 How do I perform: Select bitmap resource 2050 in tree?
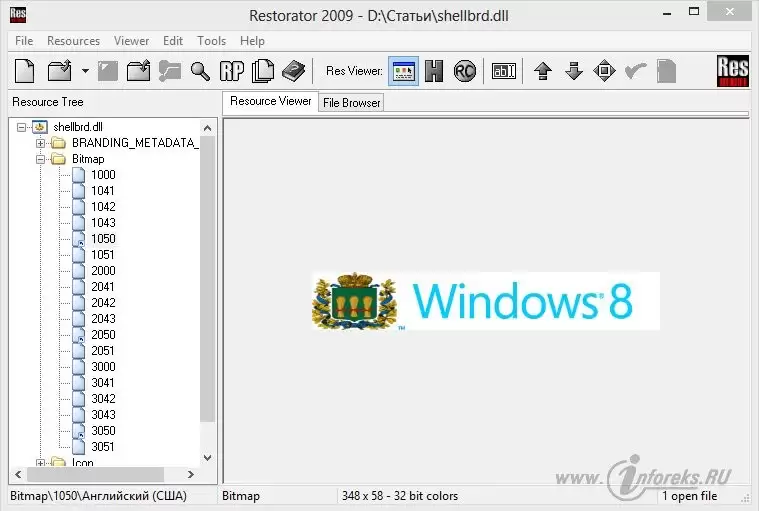103,335
